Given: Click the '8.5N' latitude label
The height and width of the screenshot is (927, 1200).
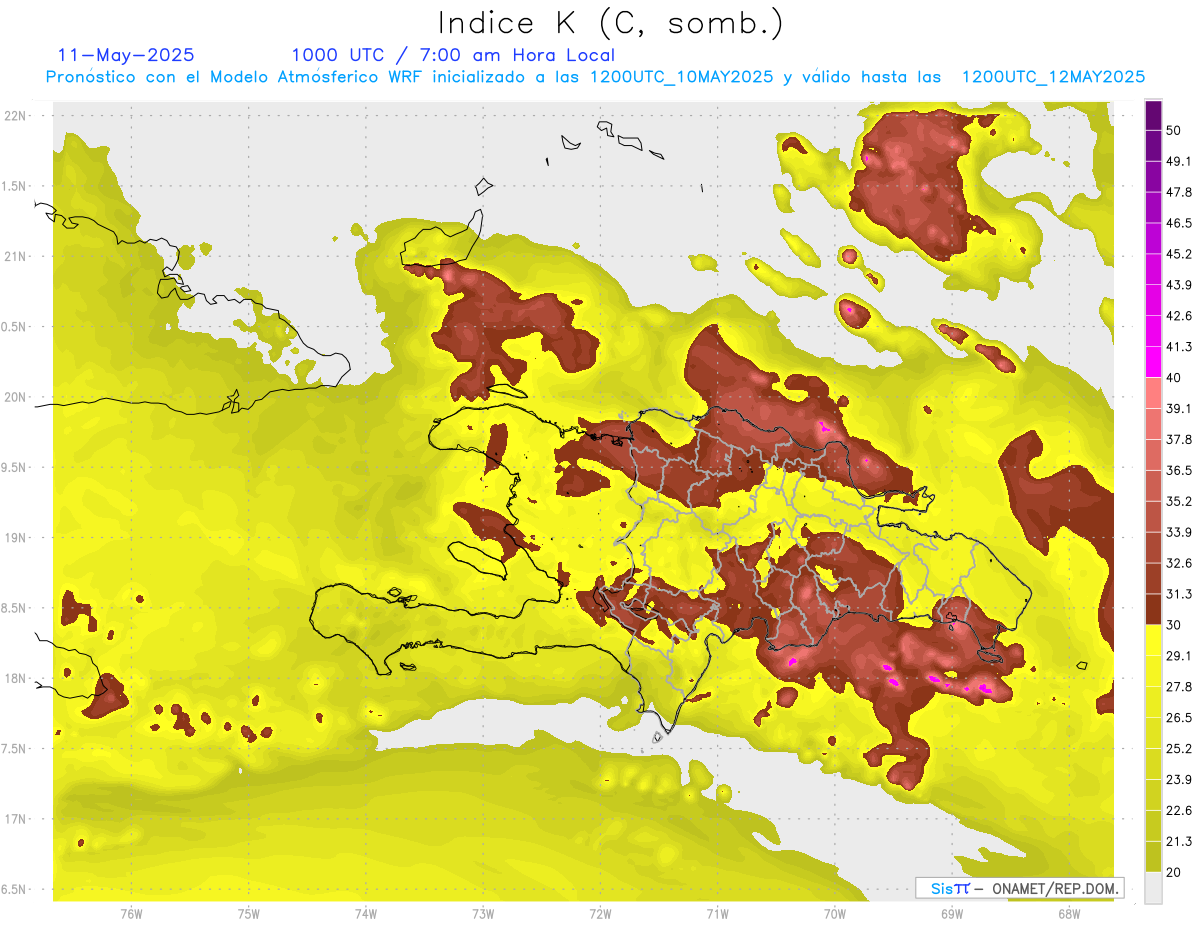Looking at the screenshot, I should point(15,609).
